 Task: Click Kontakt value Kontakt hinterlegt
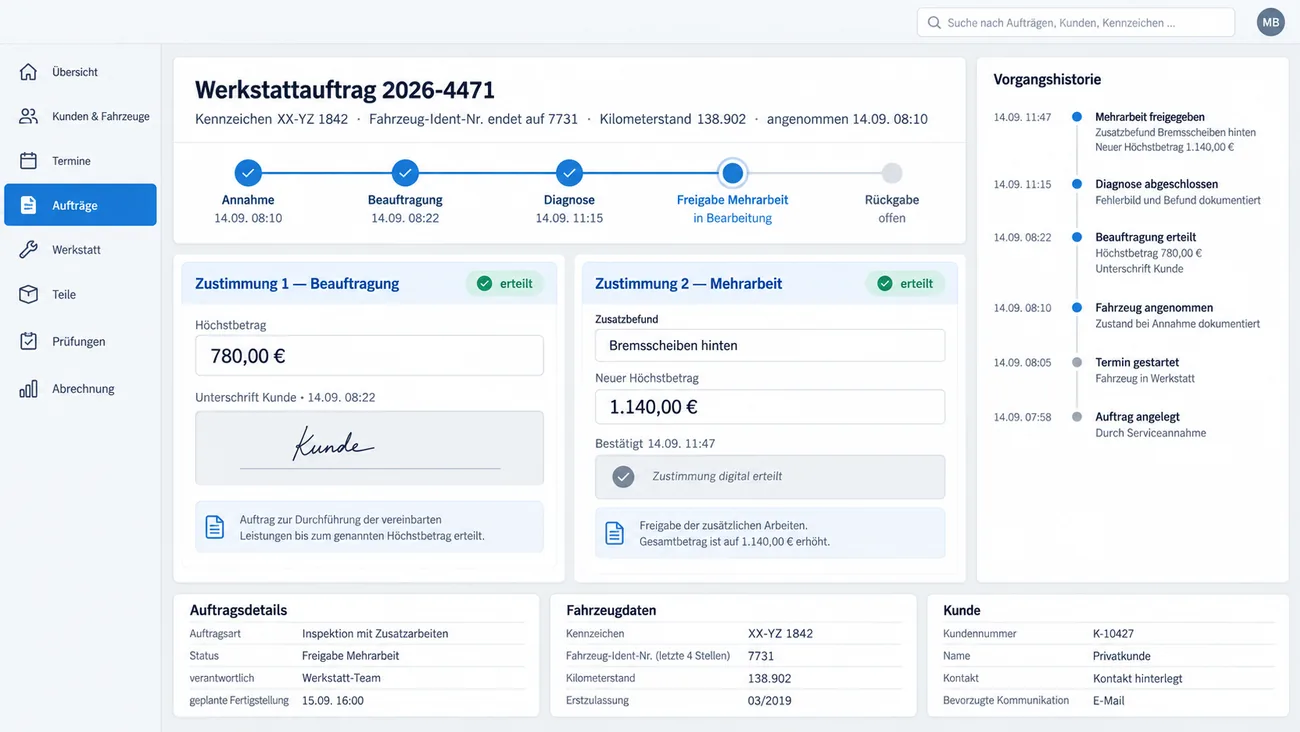(x=1138, y=678)
